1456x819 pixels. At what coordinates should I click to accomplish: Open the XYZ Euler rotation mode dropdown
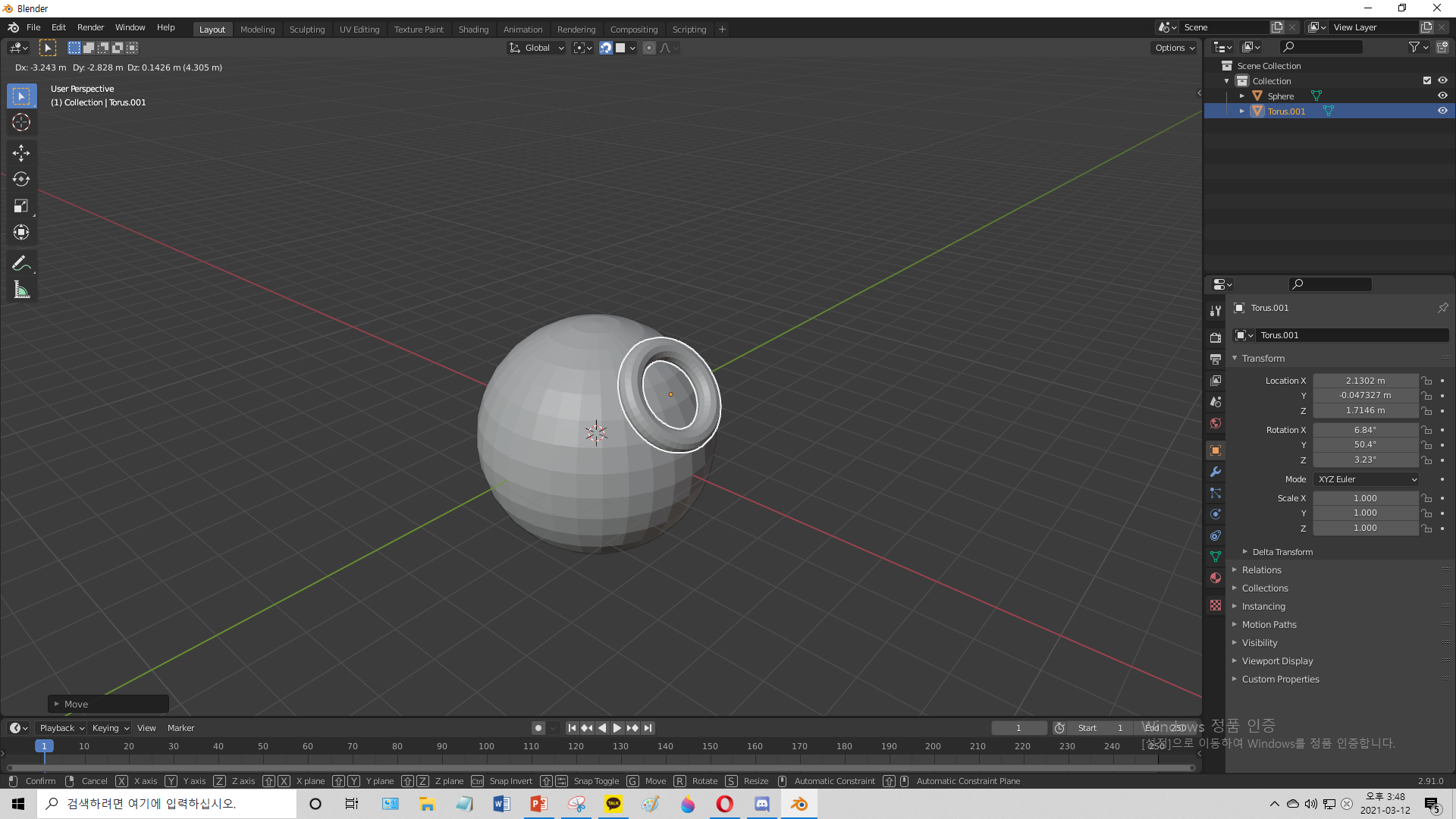point(1366,479)
